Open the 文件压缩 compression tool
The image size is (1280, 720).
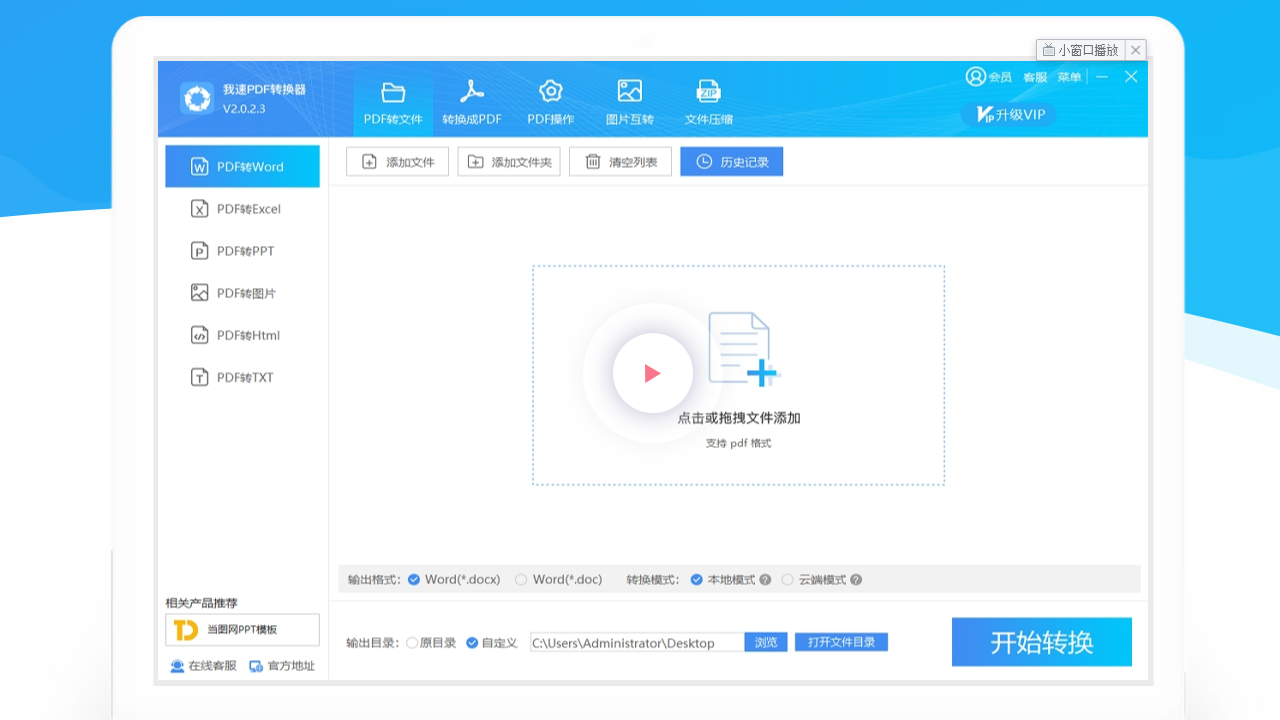709,100
